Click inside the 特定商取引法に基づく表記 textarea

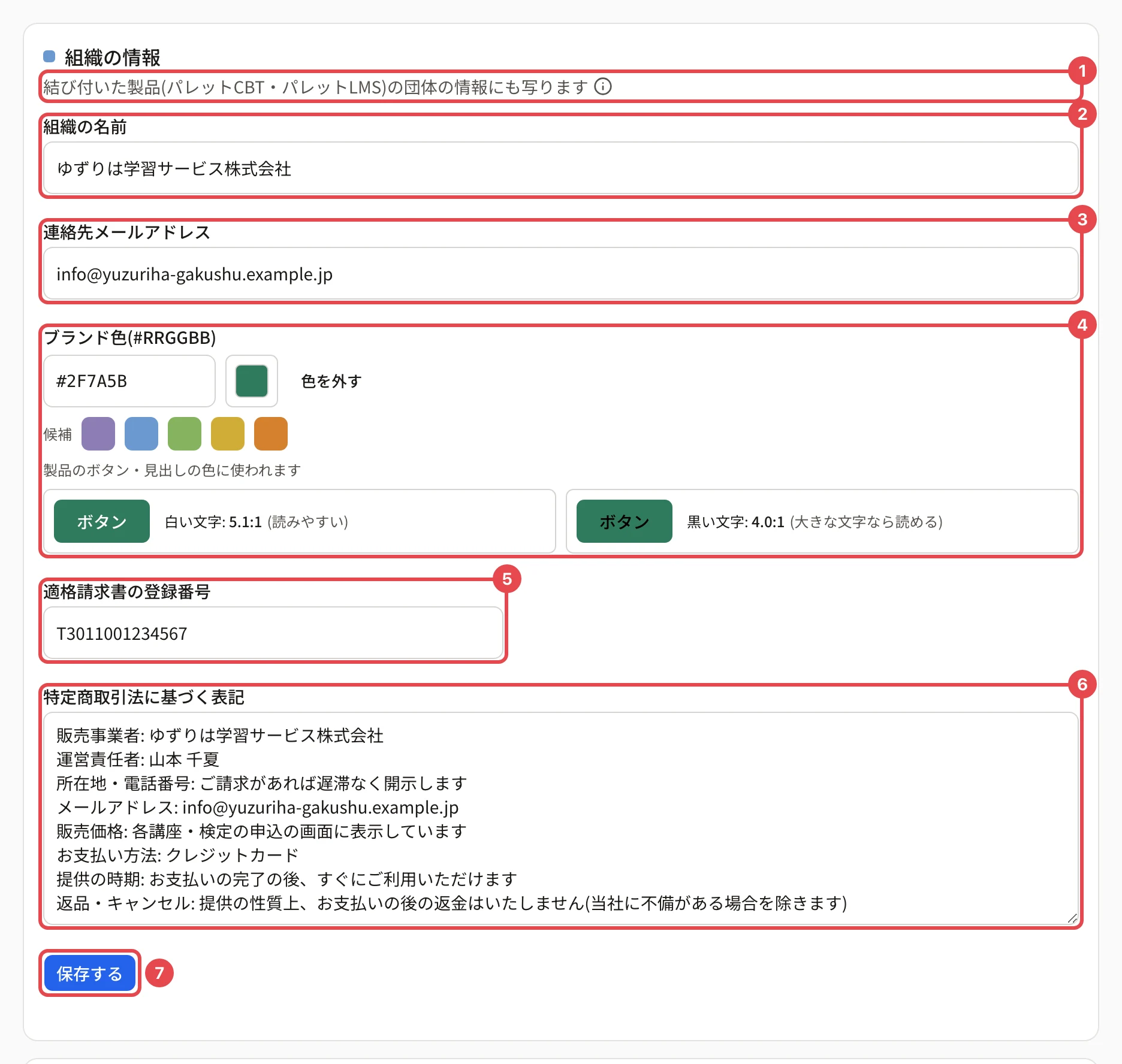[561, 818]
